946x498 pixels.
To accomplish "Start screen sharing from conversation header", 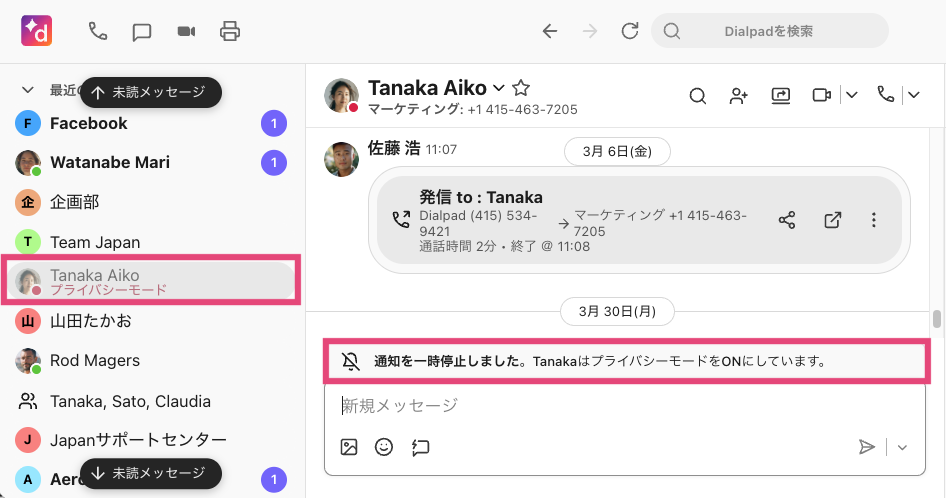I will pos(780,95).
